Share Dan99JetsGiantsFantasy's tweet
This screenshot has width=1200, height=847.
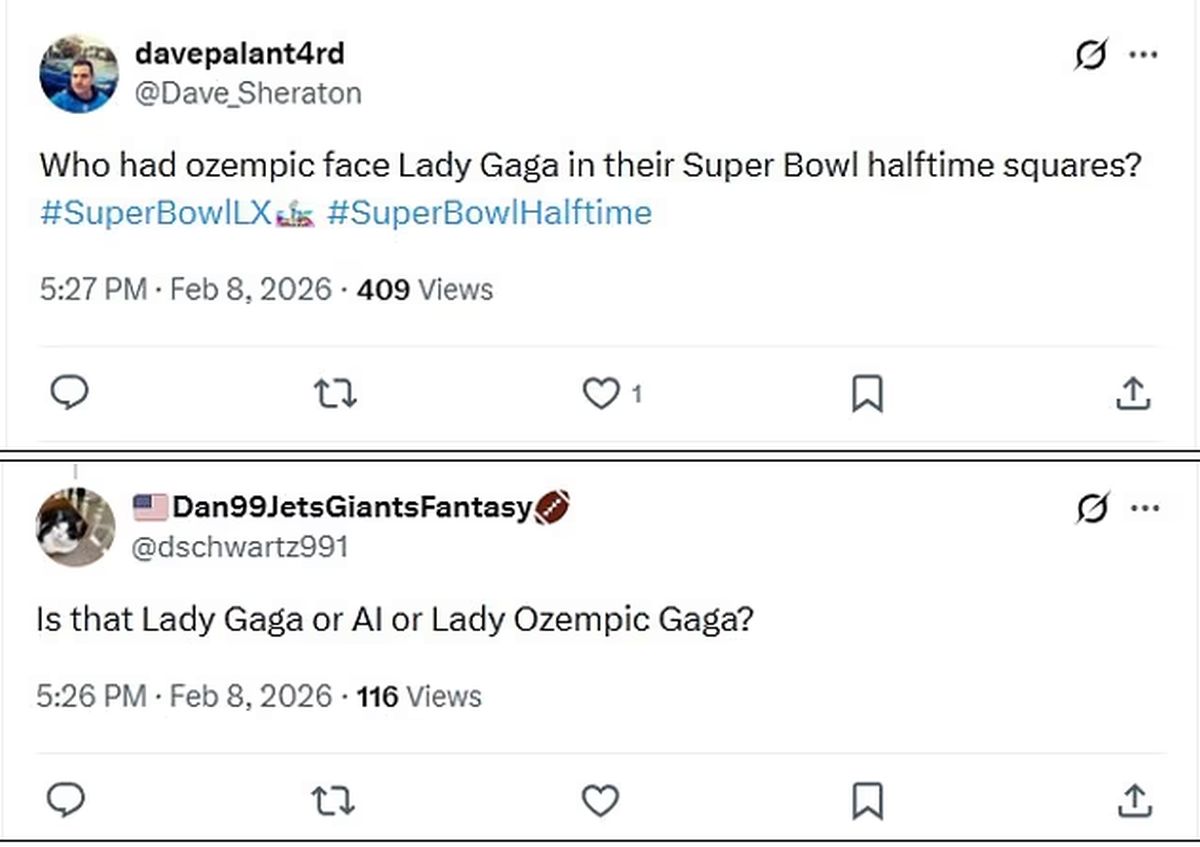coord(1133,801)
